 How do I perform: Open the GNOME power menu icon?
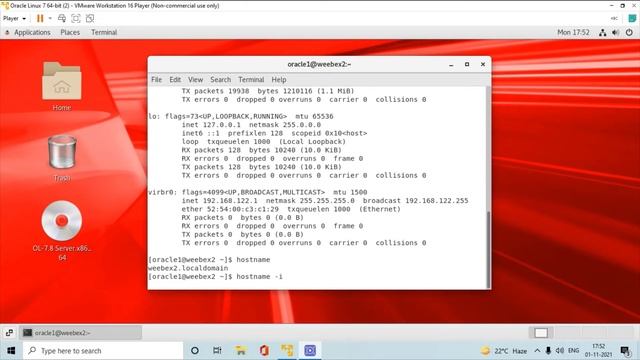click(x=629, y=33)
